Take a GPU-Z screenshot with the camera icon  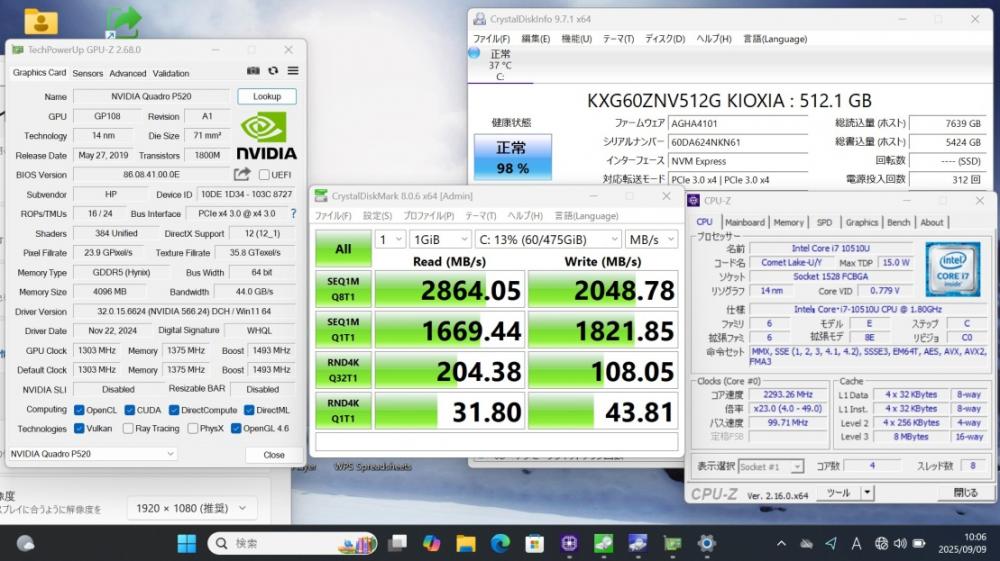(253, 71)
